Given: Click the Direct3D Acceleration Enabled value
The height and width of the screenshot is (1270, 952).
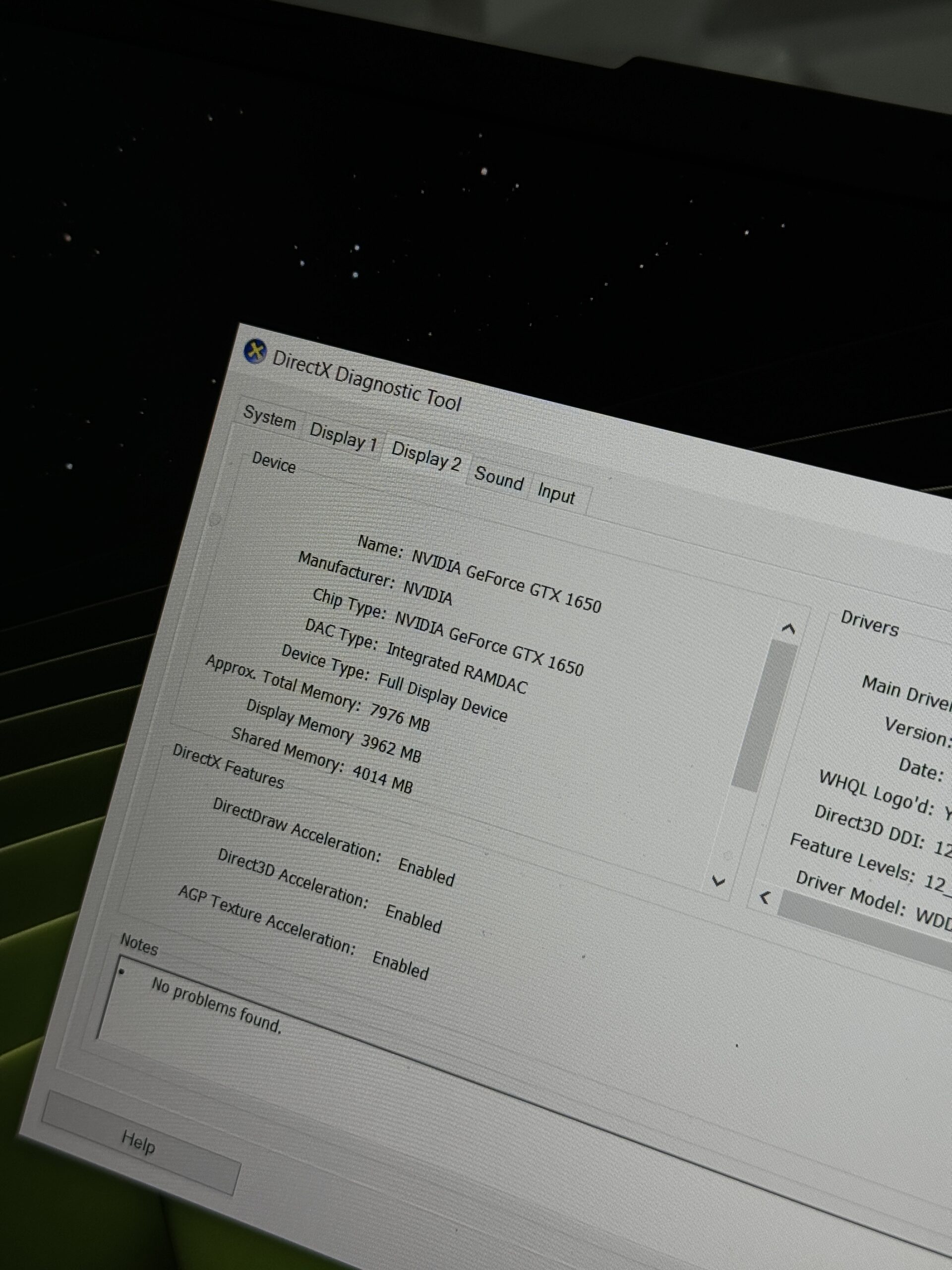Looking at the screenshot, I should [413, 918].
